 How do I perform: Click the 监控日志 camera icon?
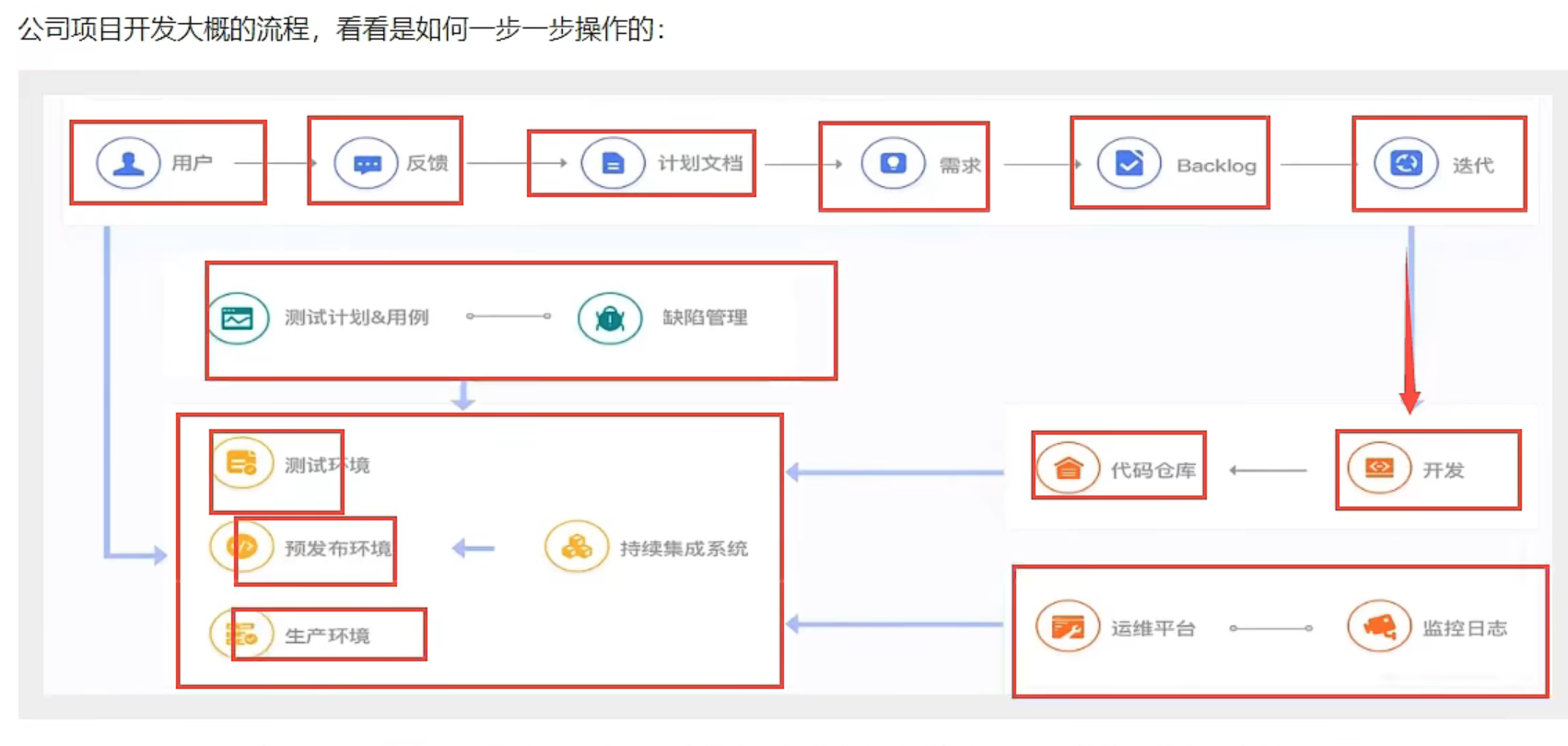pos(1379,626)
